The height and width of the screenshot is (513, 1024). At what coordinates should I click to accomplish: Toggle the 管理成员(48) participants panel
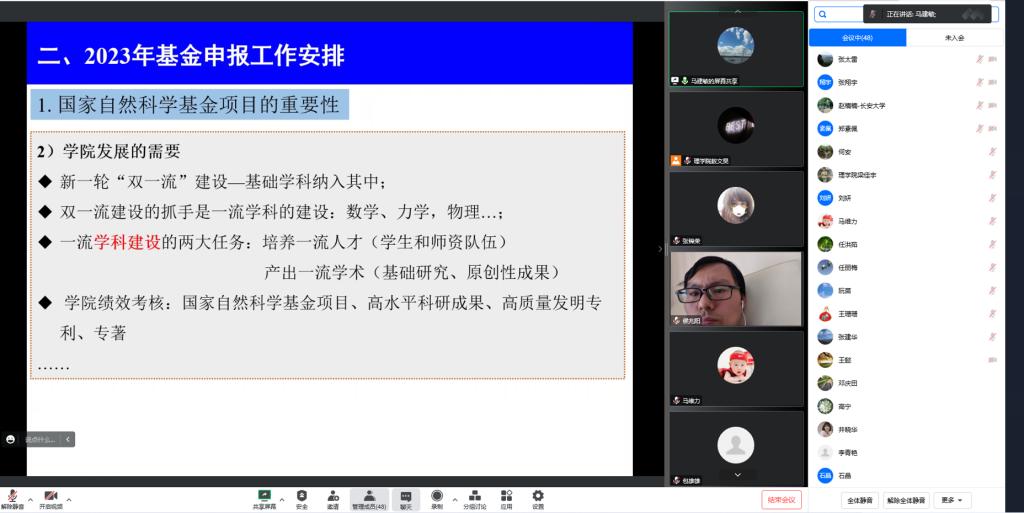click(369, 496)
